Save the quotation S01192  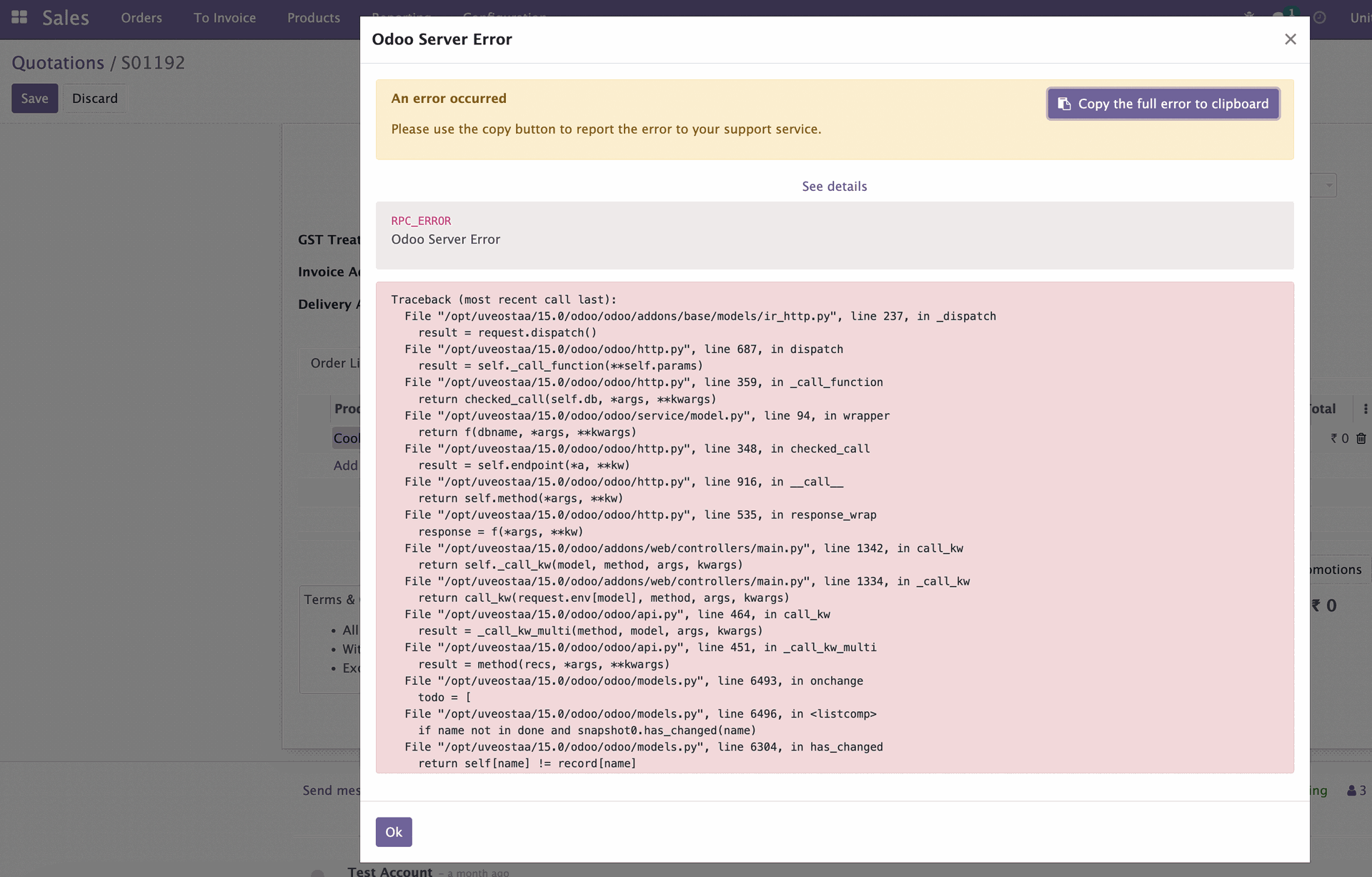(x=34, y=99)
